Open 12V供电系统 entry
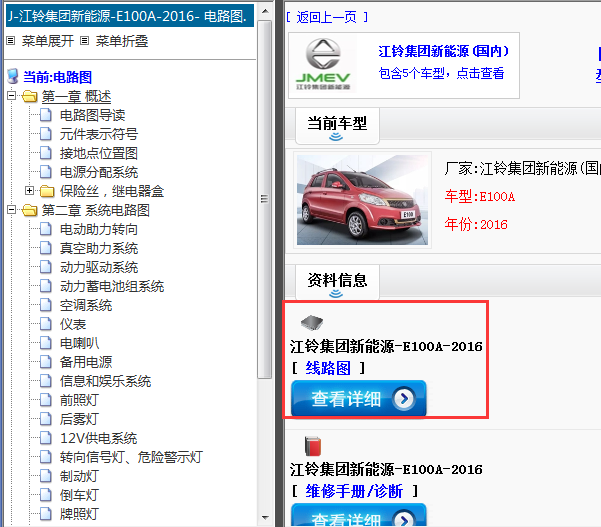This screenshot has height=527, width=601. pyautogui.click(x=99, y=438)
